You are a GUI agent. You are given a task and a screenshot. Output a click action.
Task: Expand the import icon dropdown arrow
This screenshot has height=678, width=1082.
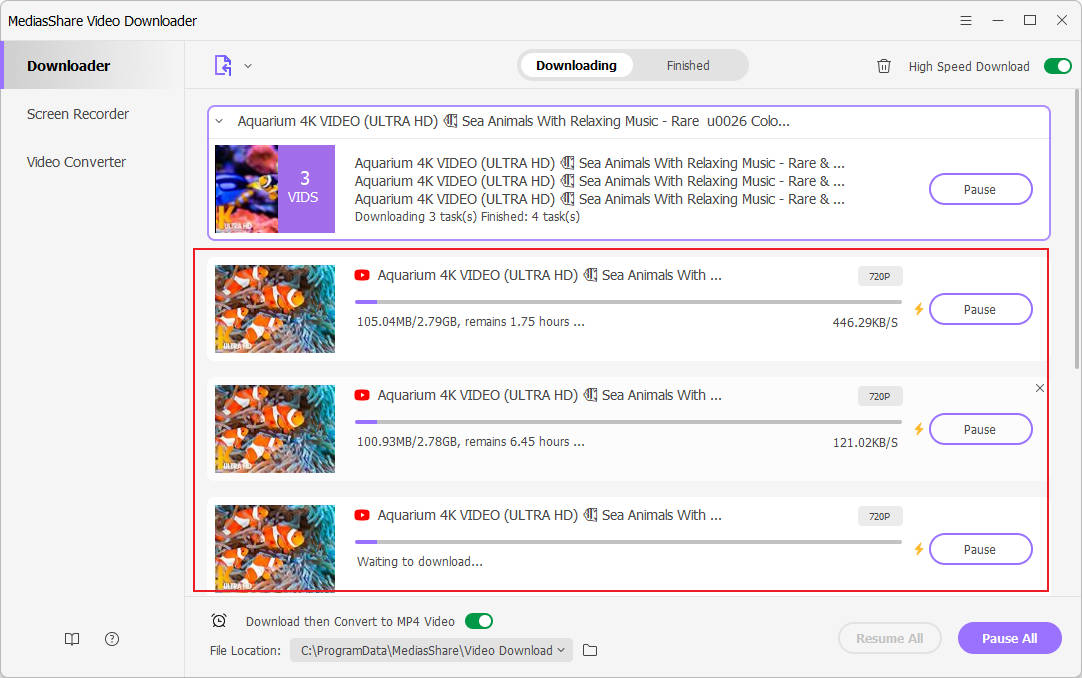[247, 65]
